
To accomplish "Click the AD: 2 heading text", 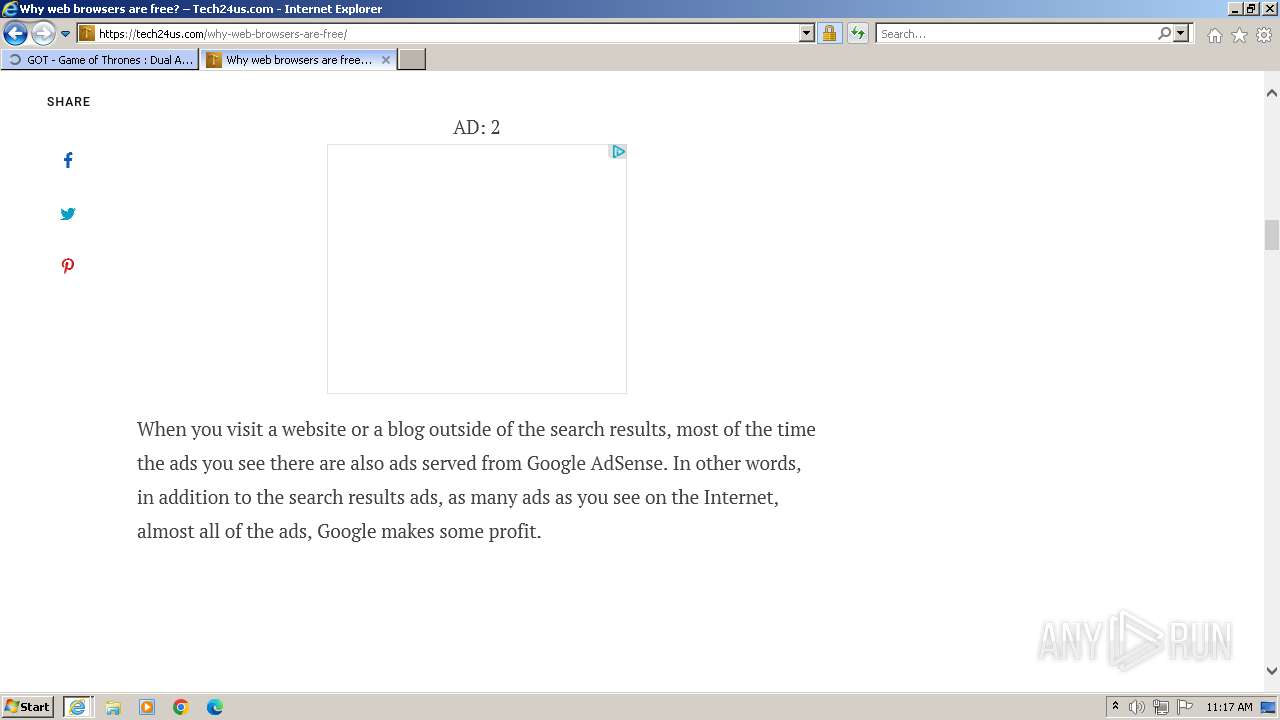I will point(477,127).
